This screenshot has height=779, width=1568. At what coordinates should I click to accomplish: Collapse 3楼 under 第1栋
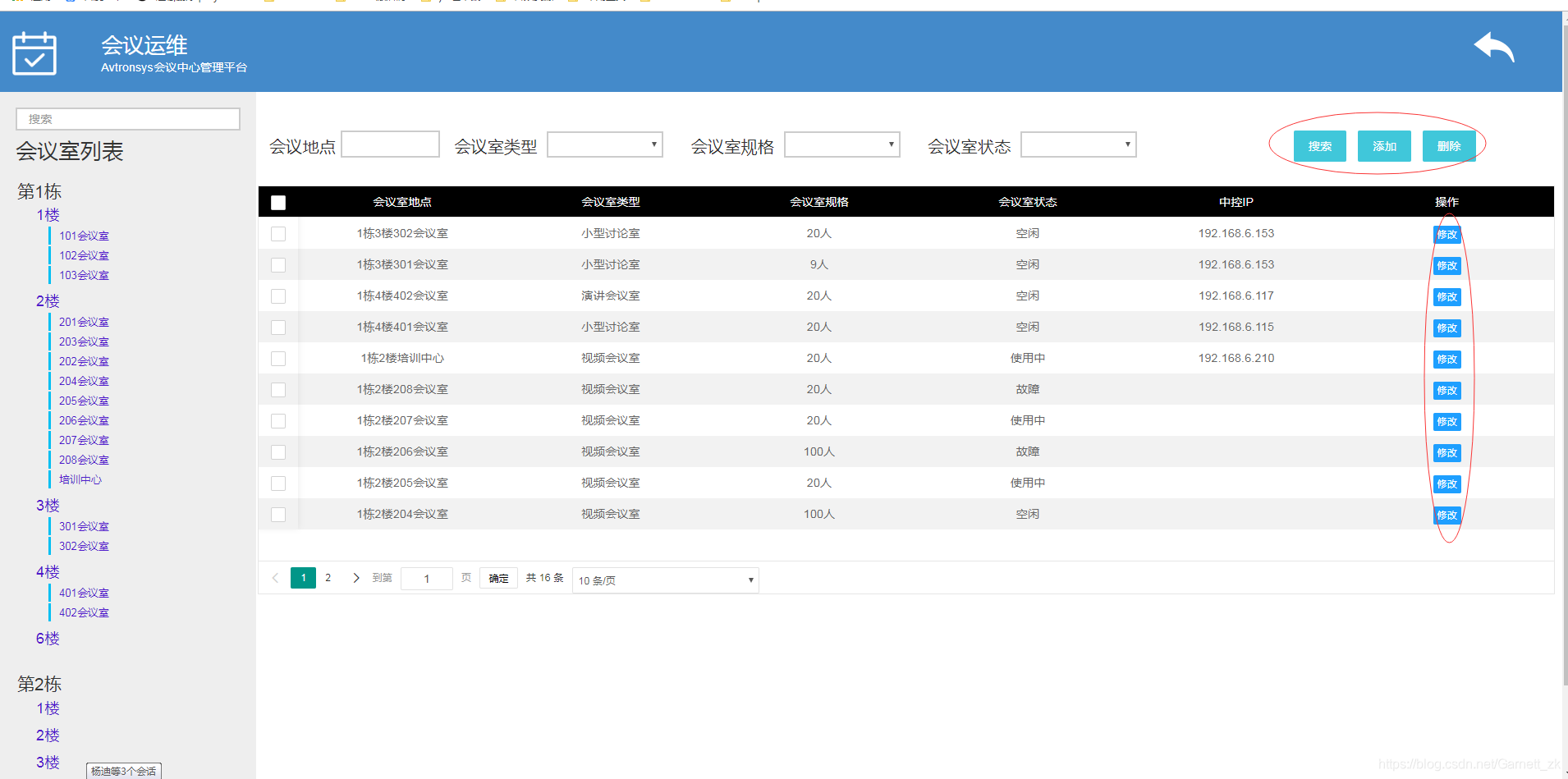coord(48,506)
